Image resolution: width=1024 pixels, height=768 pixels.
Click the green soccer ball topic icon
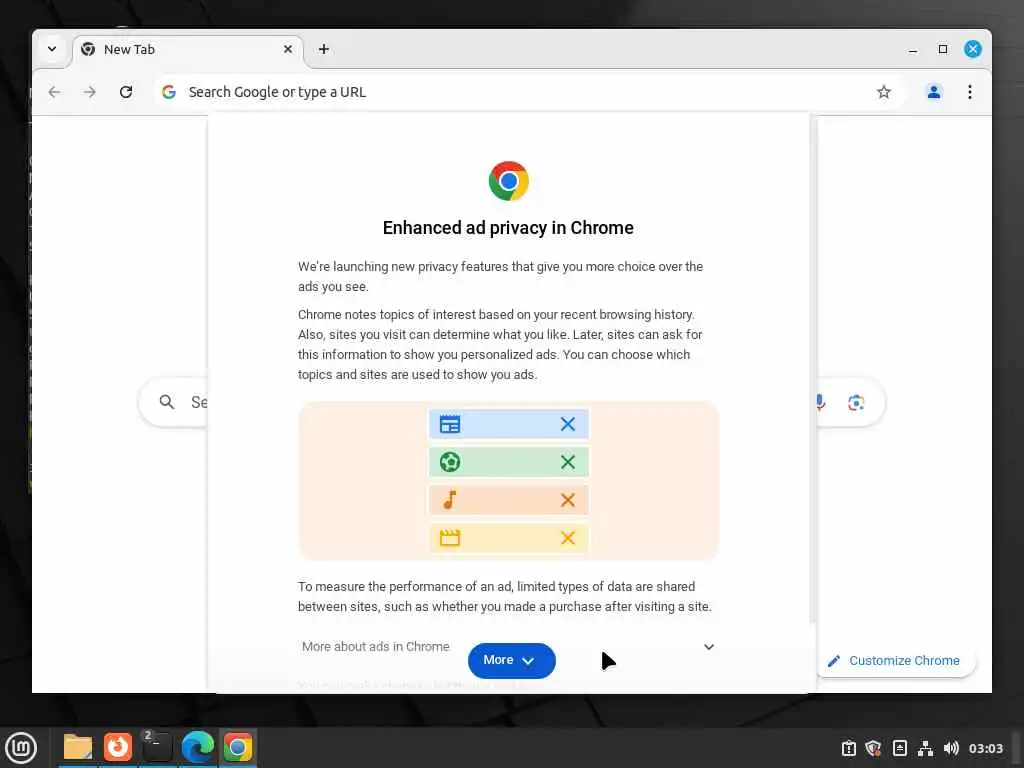tap(450, 462)
